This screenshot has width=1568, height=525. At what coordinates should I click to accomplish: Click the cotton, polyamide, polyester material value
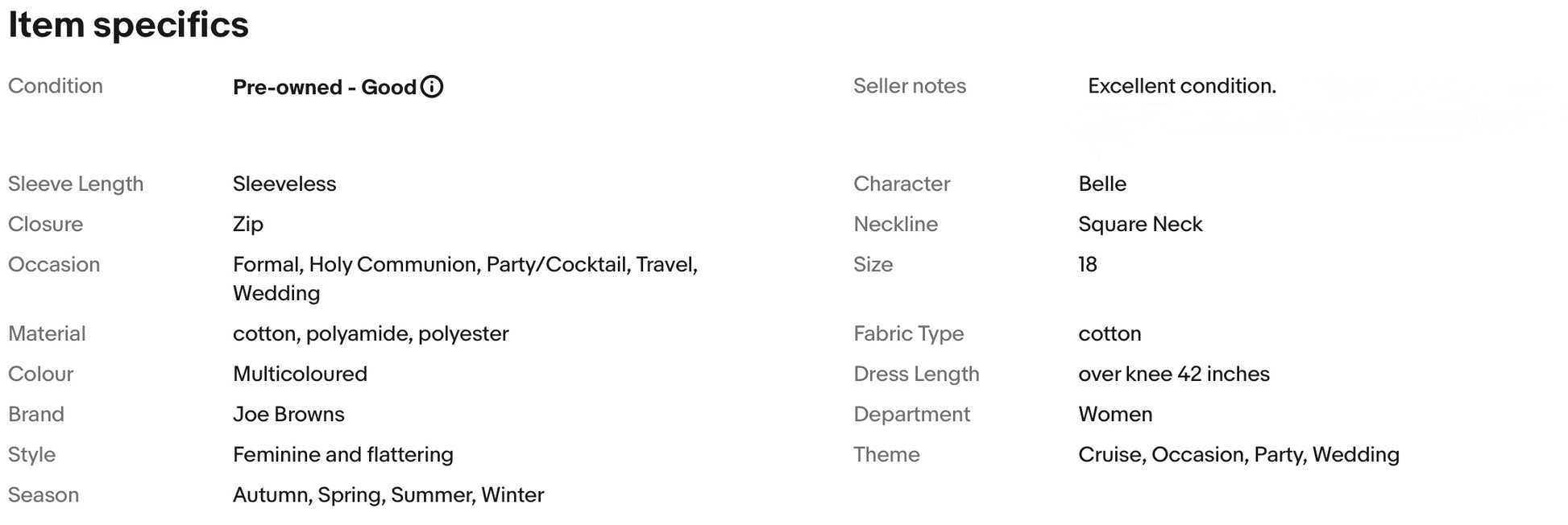click(x=371, y=333)
